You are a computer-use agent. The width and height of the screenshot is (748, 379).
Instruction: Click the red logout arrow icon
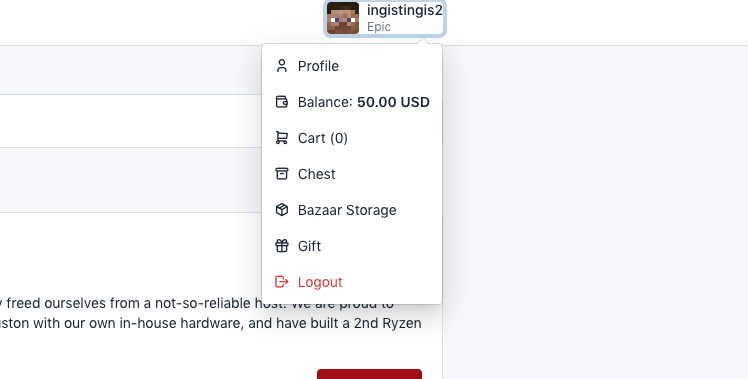(x=281, y=282)
